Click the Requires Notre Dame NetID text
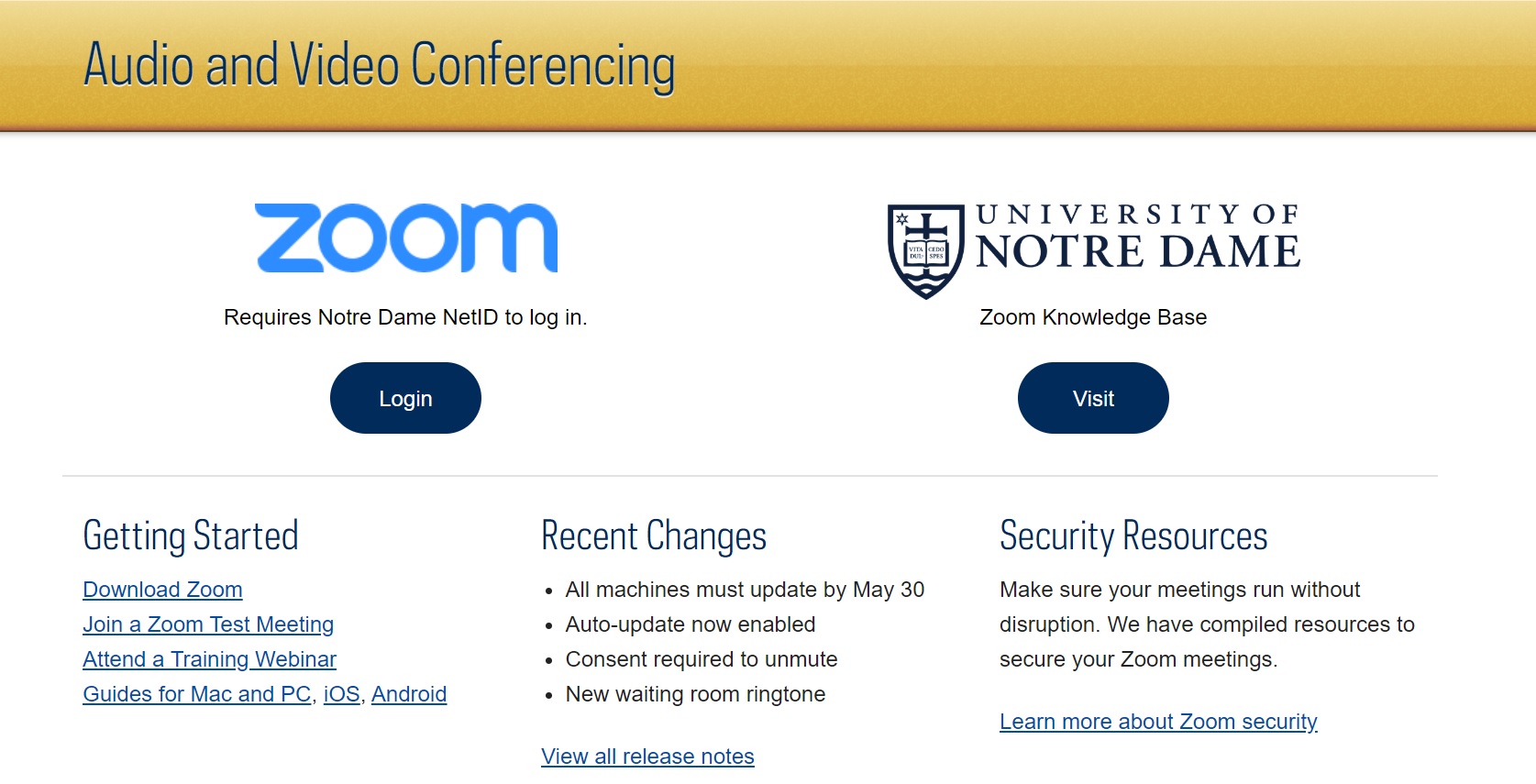 coord(406,317)
